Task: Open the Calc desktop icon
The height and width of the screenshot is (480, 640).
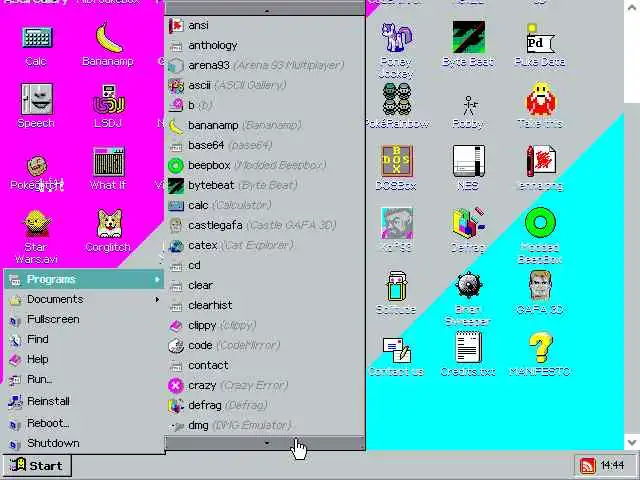Action: click(x=36, y=45)
